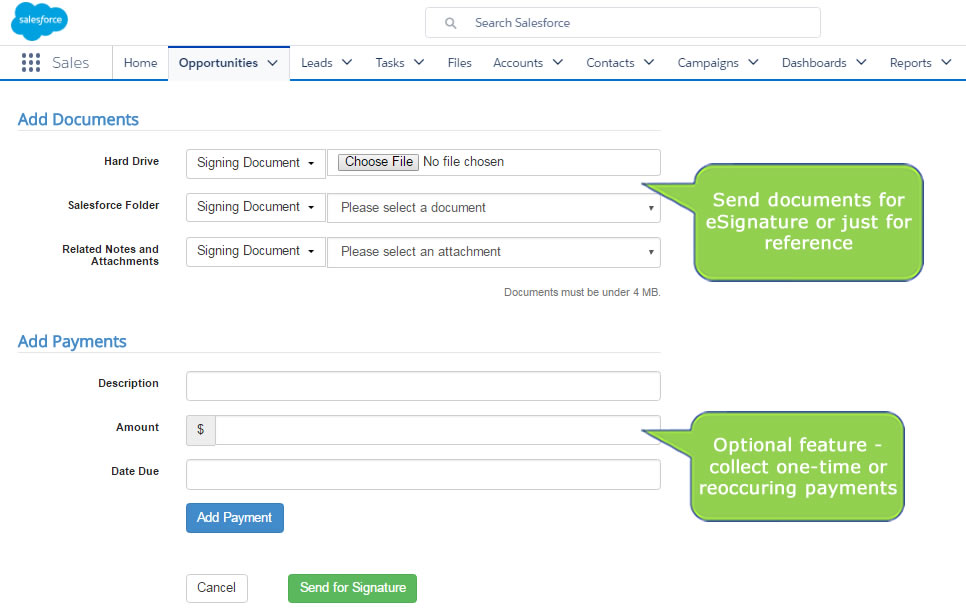
Task: Expand the Reports tab chevron
Action: point(946,62)
